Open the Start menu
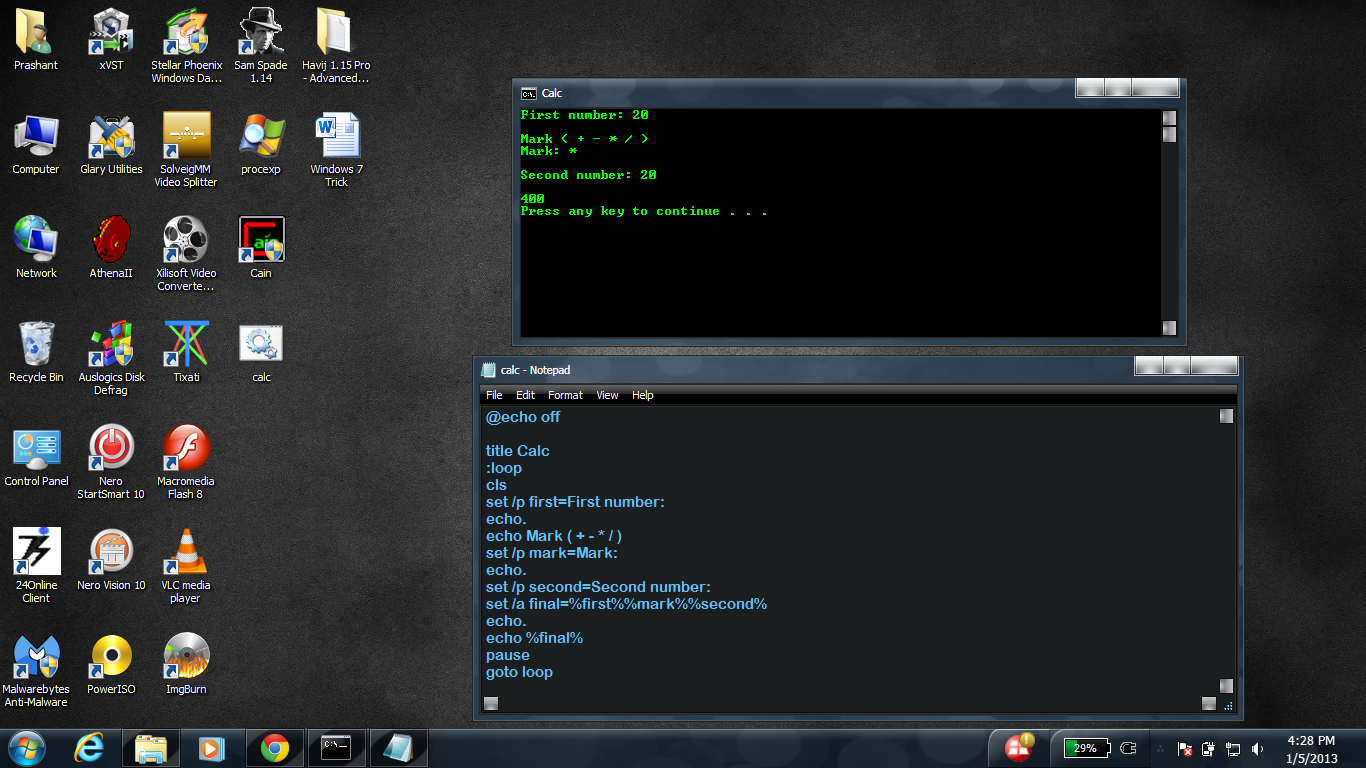 [x=26, y=747]
